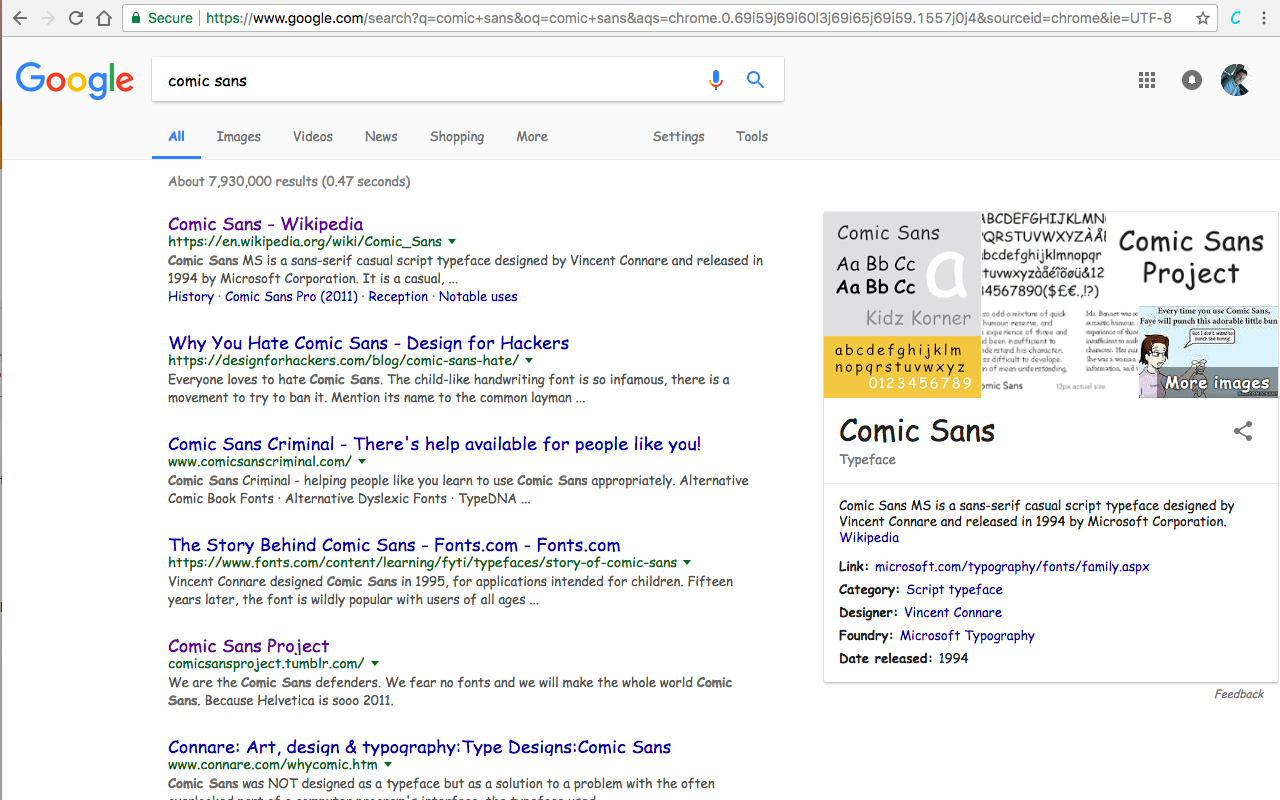Select the All results tab

[176, 137]
